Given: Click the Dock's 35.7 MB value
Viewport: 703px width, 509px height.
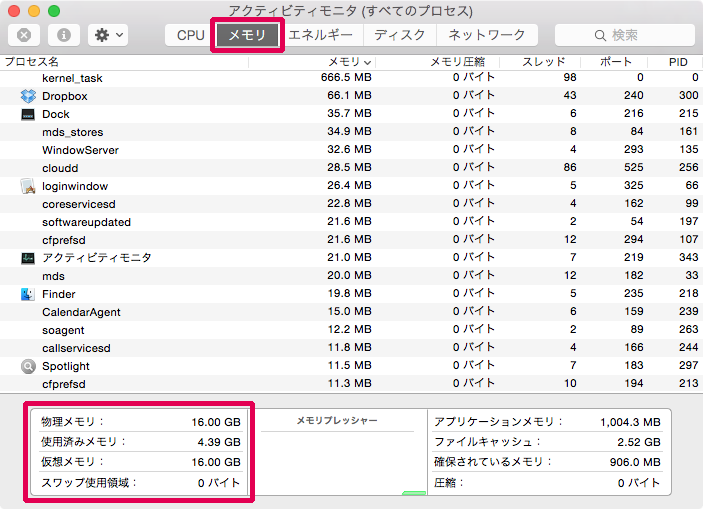Looking at the screenshot, I should (349, 113).
